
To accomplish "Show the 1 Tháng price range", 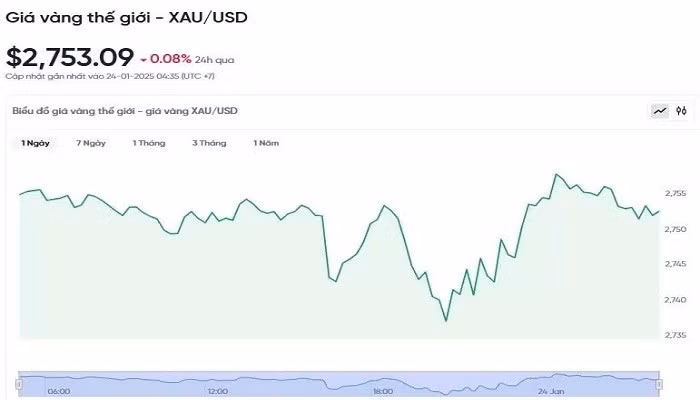I will pos(149,143).
